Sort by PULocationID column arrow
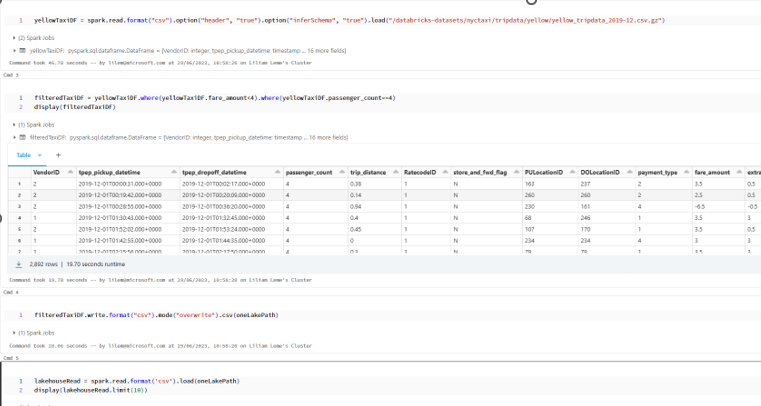761x406 pixels. 572,172
